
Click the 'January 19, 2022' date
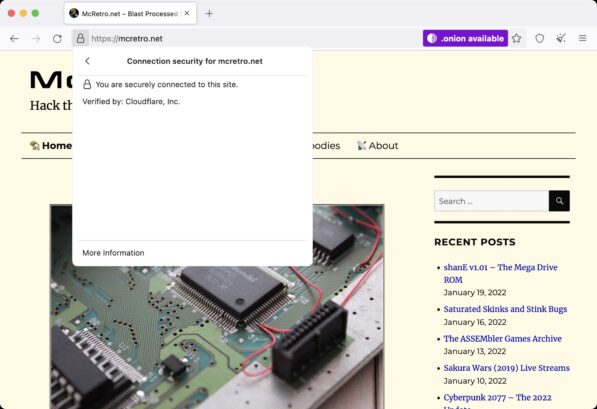(x=475, y=292)
